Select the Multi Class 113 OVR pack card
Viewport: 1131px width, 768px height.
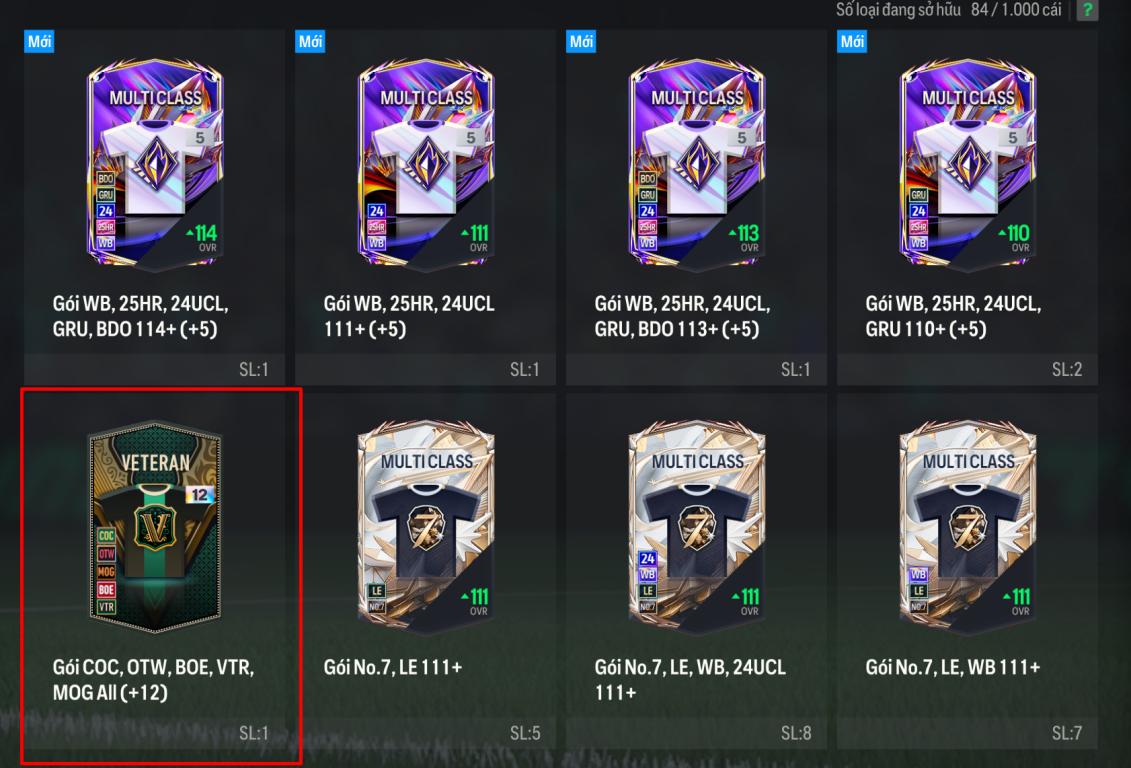[x=697, y=164]
